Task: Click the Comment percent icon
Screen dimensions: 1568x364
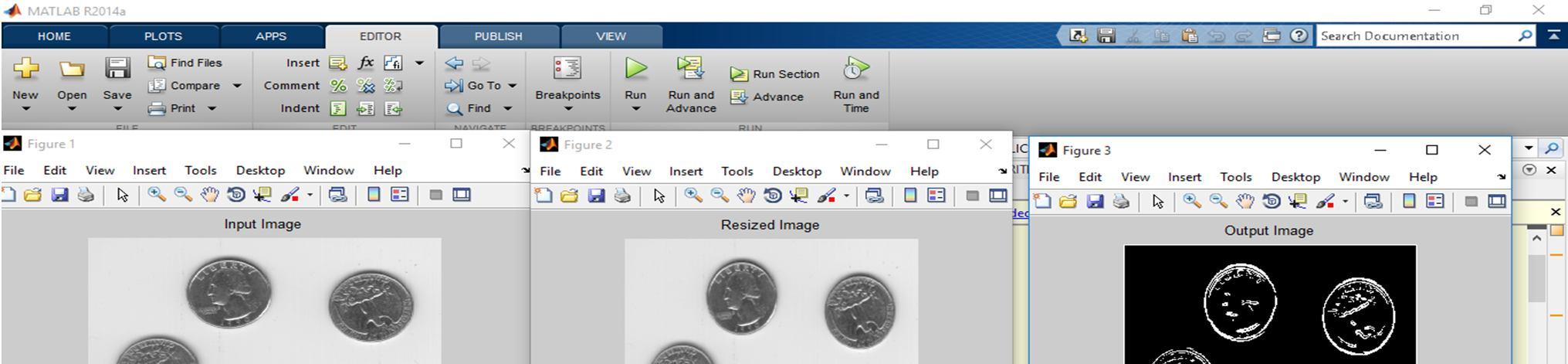Action: pyautogui.click(x=338, y=86)
